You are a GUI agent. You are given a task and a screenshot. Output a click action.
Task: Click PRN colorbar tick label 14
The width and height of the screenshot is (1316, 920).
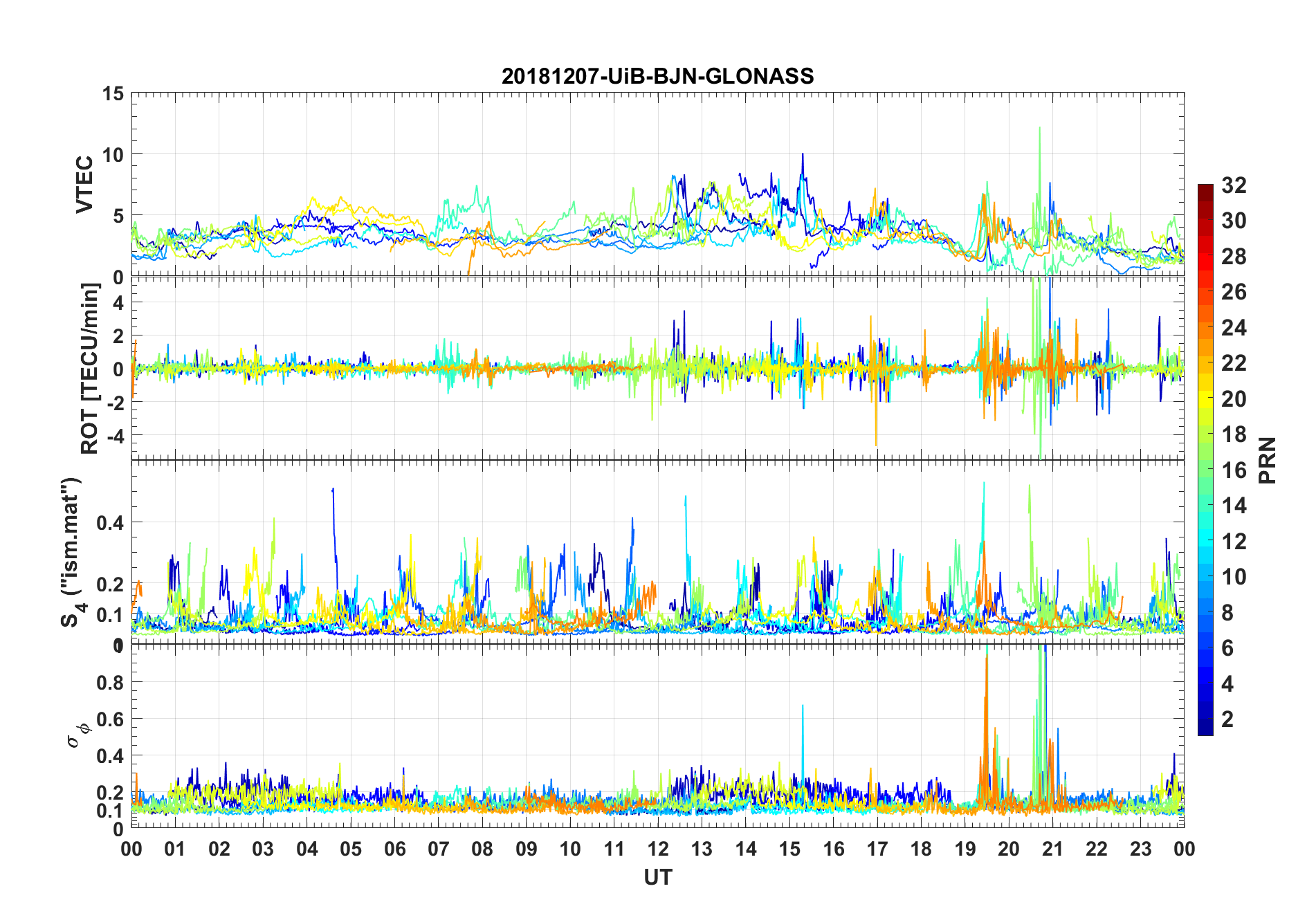[1234, 505]
